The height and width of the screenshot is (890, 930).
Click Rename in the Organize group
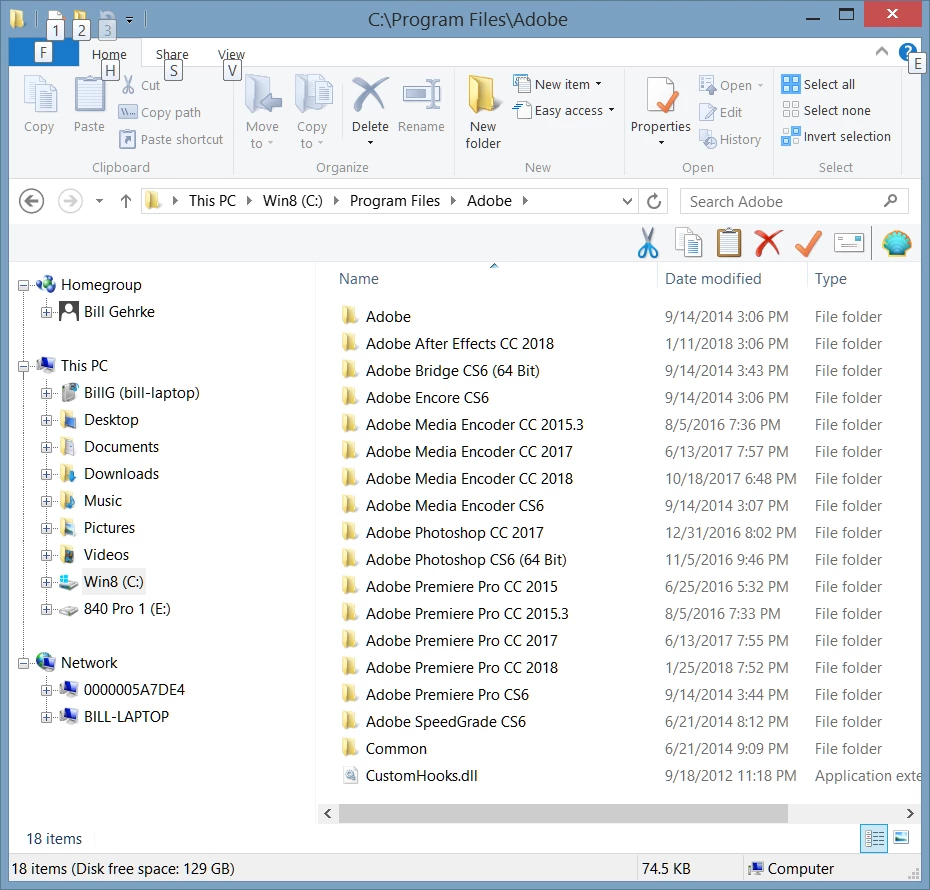tap(421, 104)
